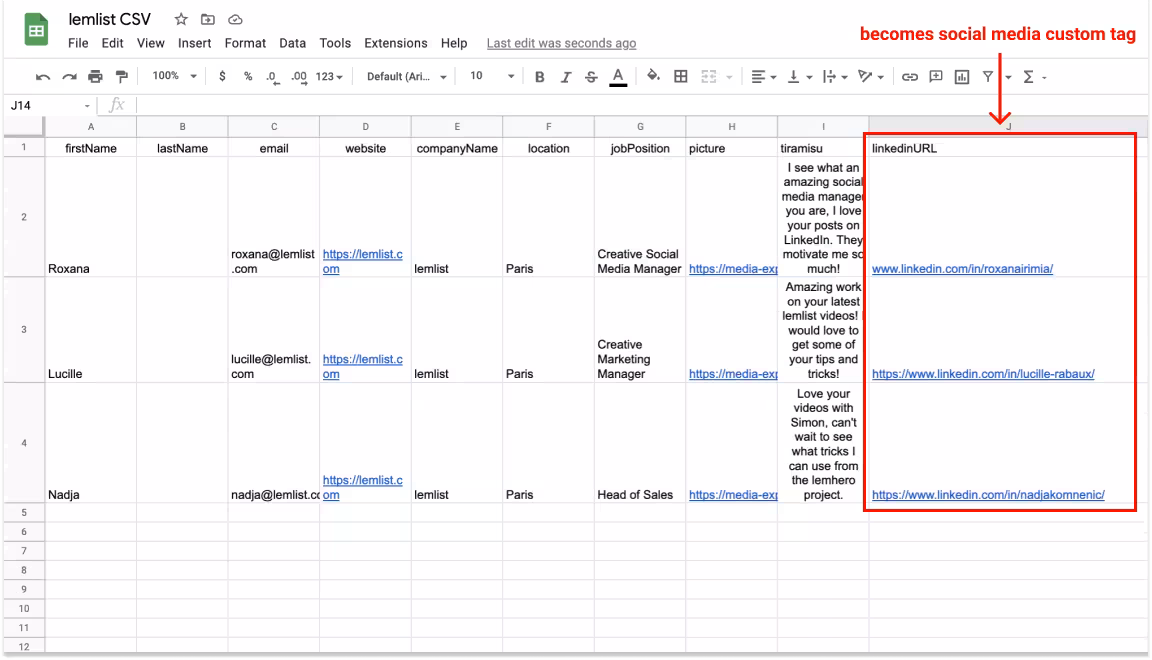Open the Extensions menu
Screen dimensions: 1152x660
[x=395, y=43]
